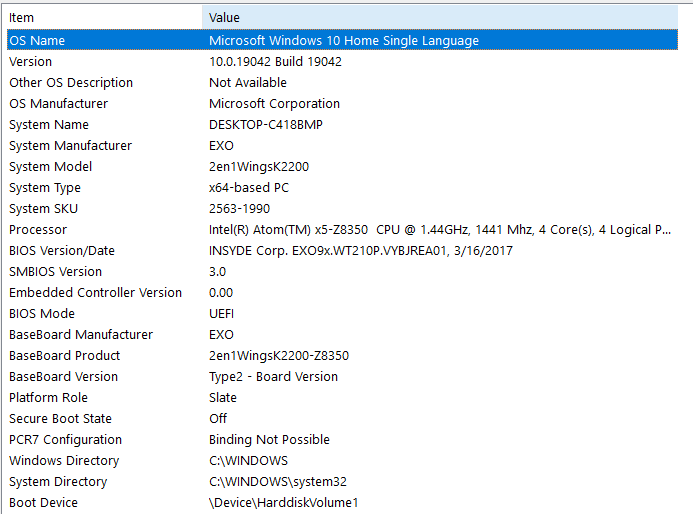Select the Embedded Controller Version row
Viewport: 693px width, 514px height.
pyautogui.click(x=95, y=293)
